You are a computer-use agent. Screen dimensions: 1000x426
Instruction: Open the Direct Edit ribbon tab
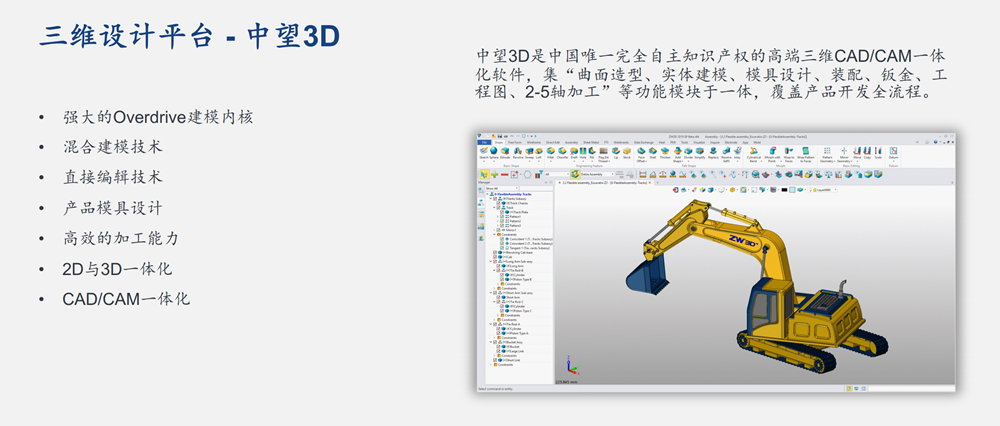pos(553,142)
